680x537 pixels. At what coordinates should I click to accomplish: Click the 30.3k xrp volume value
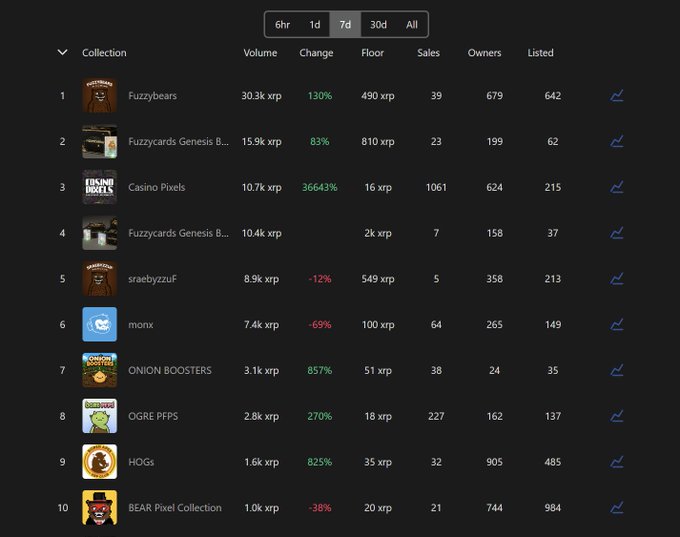(262, 96)
